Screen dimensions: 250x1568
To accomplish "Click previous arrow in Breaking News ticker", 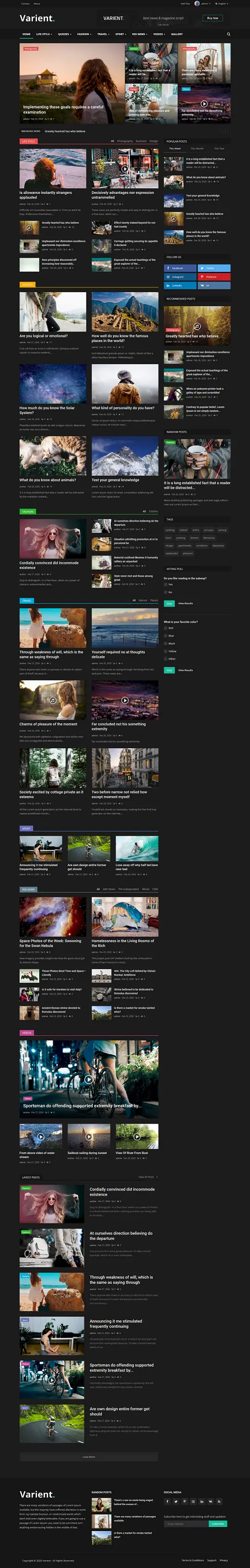I will pyautogui.click(x=223, y=131).
